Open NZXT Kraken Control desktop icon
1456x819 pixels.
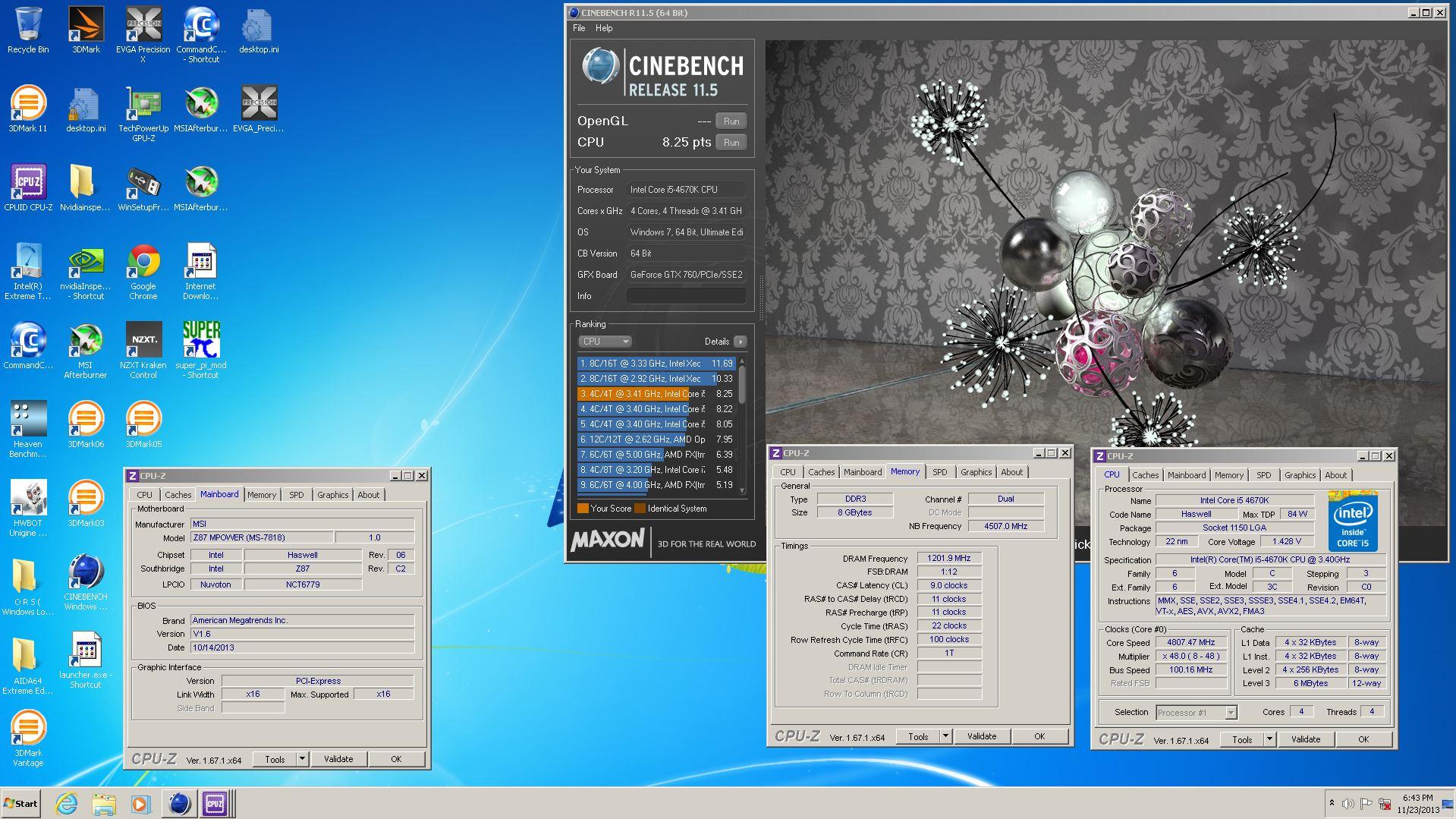[x=143, y=351]
